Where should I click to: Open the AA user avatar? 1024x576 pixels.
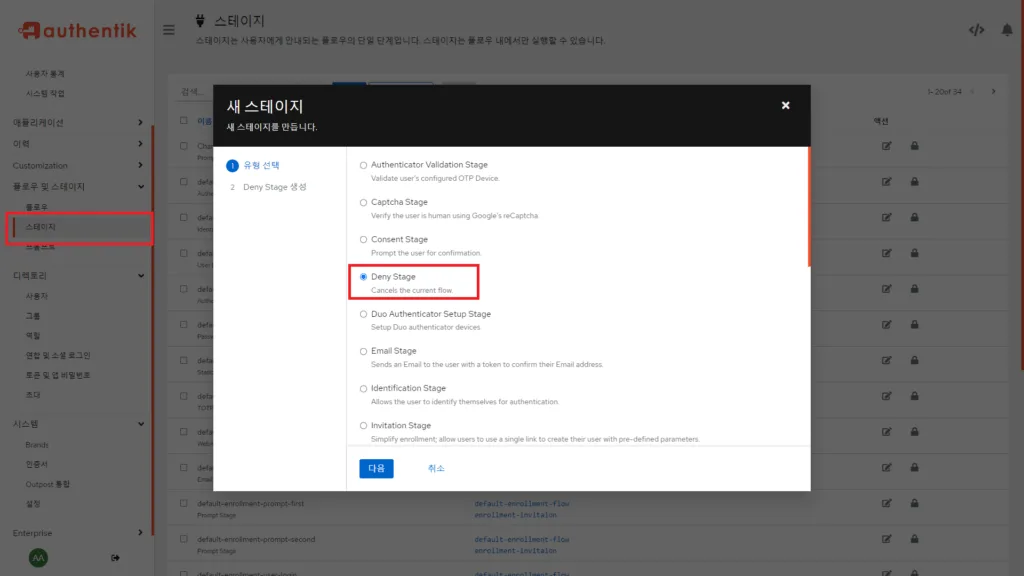point(39,557)
